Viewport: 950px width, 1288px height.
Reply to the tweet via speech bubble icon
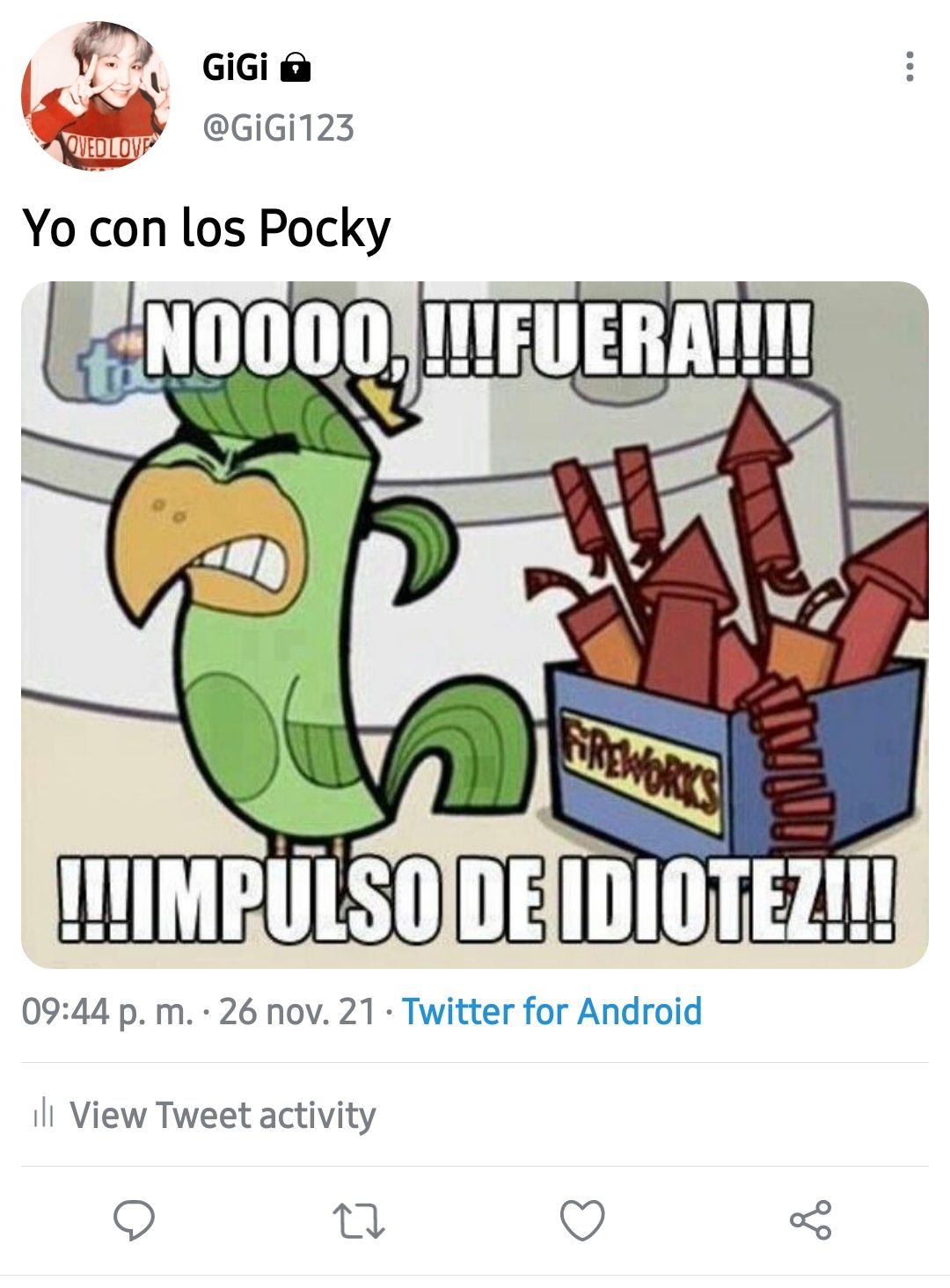[x=135, y=1220]
